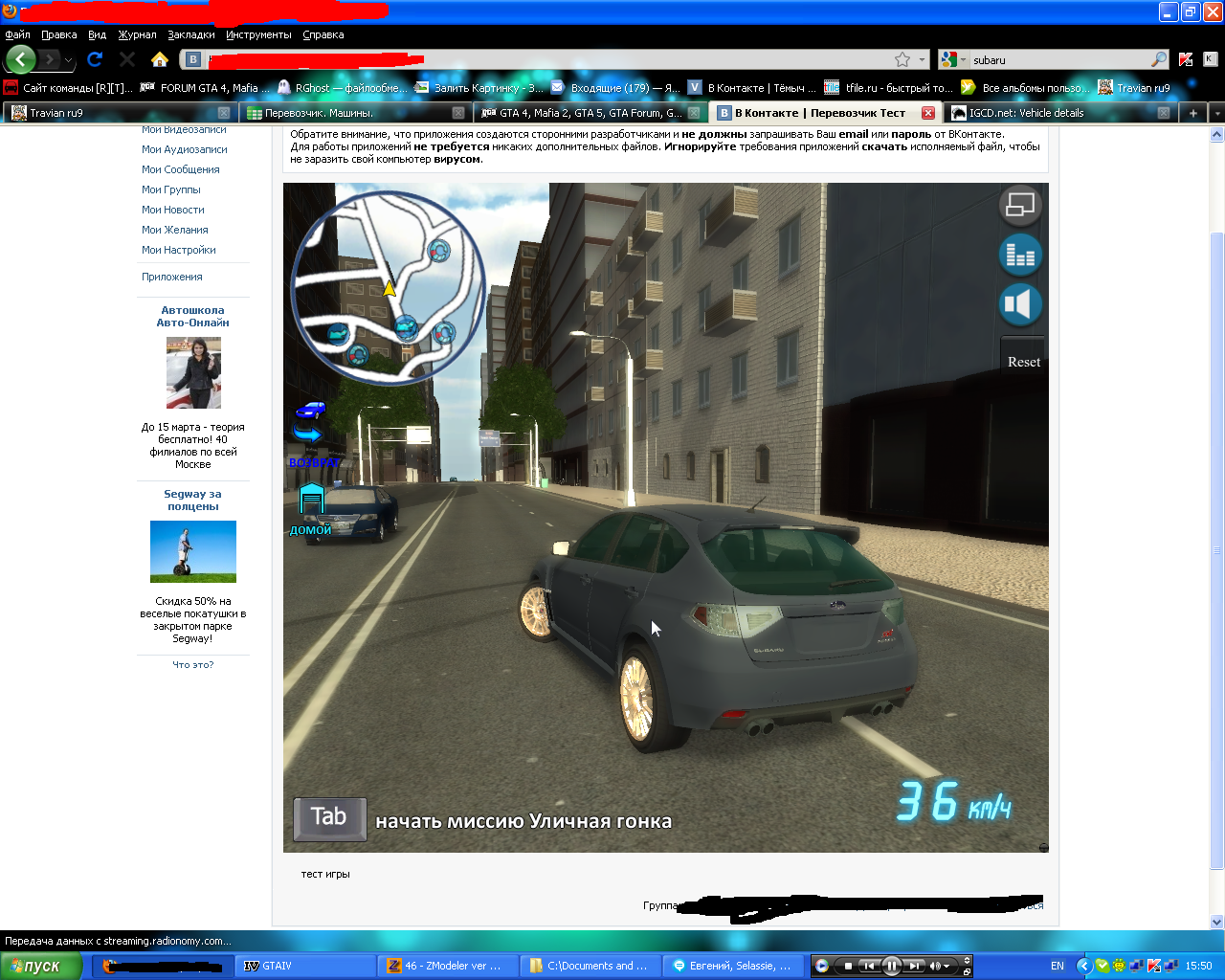Image resolution: width=1225 pixels, height=980 pixels.
Task: Open the Закладки menu
Action: pos(191,34)
